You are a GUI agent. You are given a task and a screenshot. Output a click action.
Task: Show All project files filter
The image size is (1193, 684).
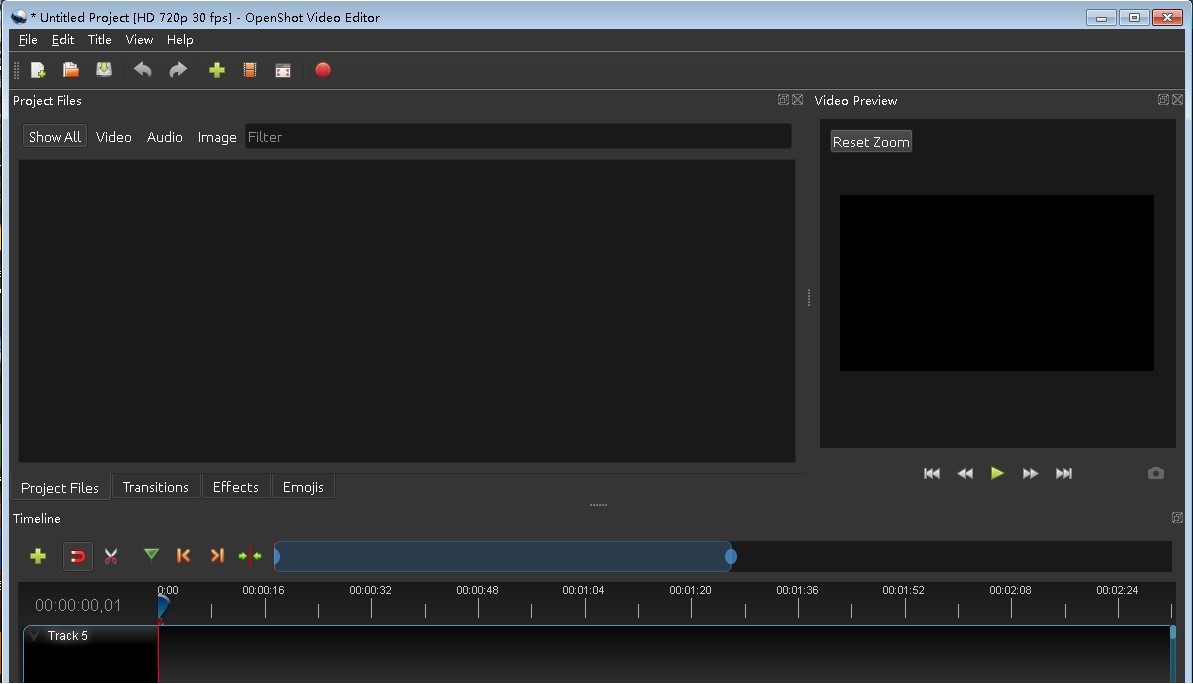tap(55, 137)
